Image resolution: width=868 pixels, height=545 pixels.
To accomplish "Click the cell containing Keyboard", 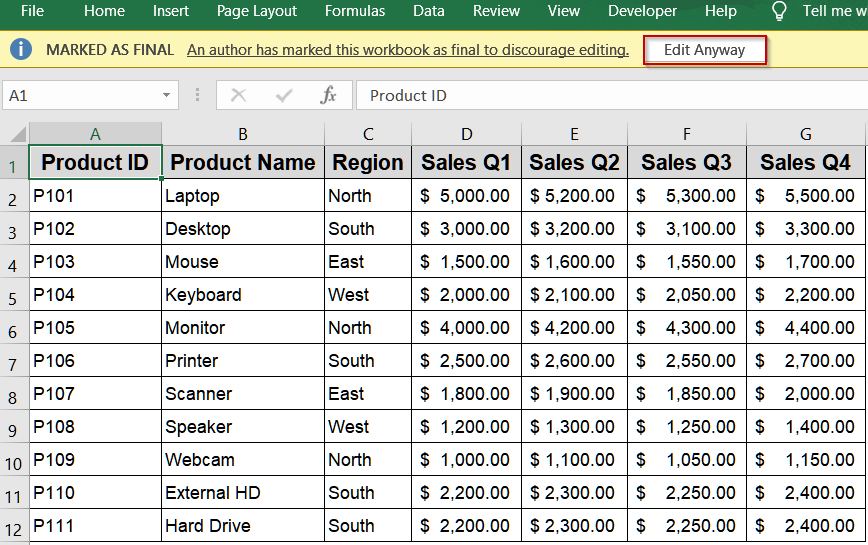I will click(x=242, y=295).
